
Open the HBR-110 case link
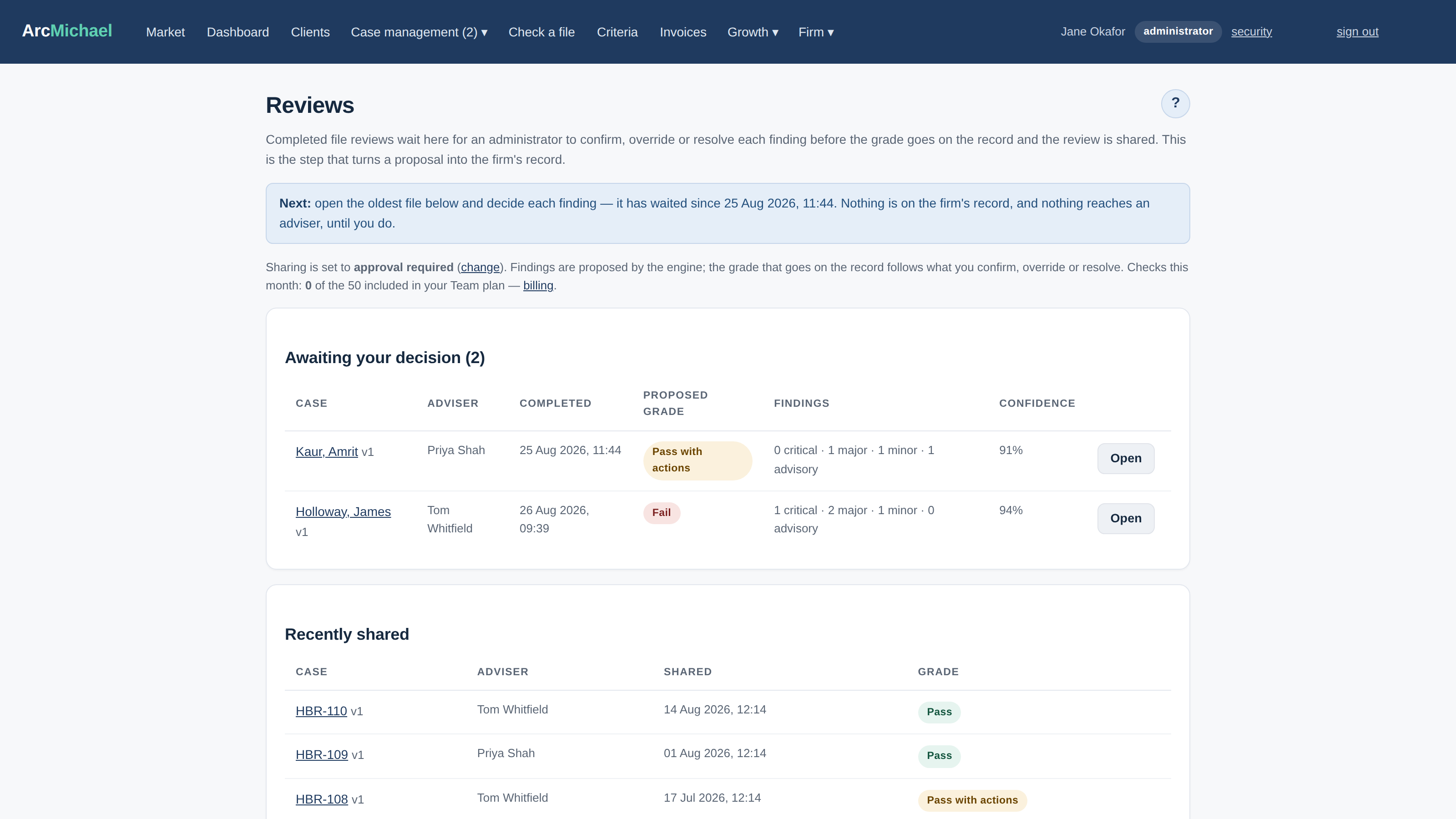(x=321, y=711)
